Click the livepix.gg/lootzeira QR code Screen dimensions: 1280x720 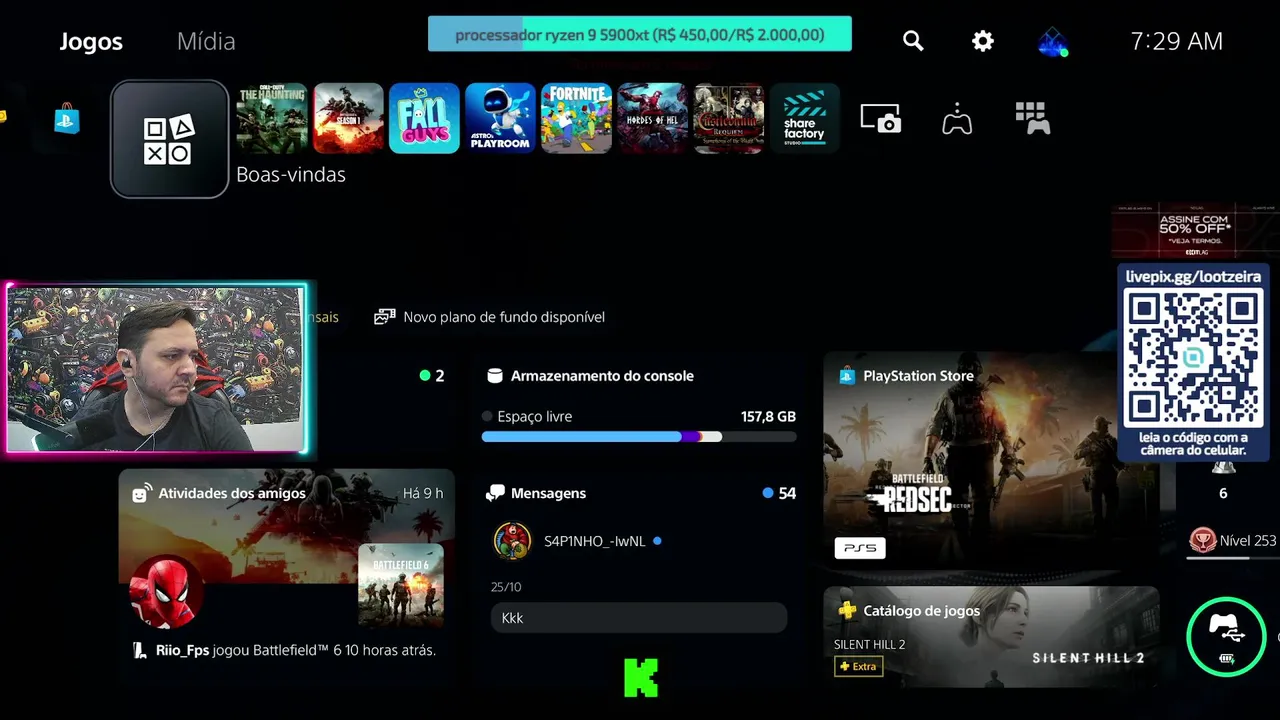[1193, 358]
